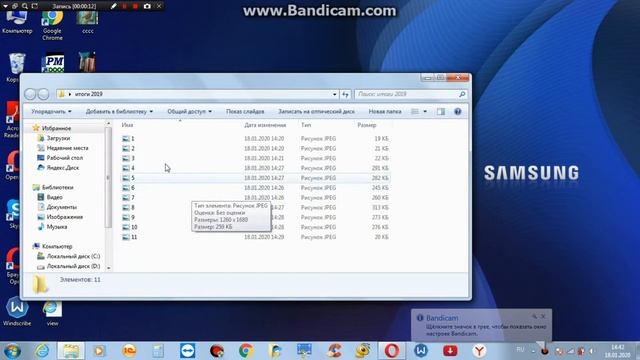Click the Explorer back navigation button
The height and width of the screenshot is (360, 640).
30,94
